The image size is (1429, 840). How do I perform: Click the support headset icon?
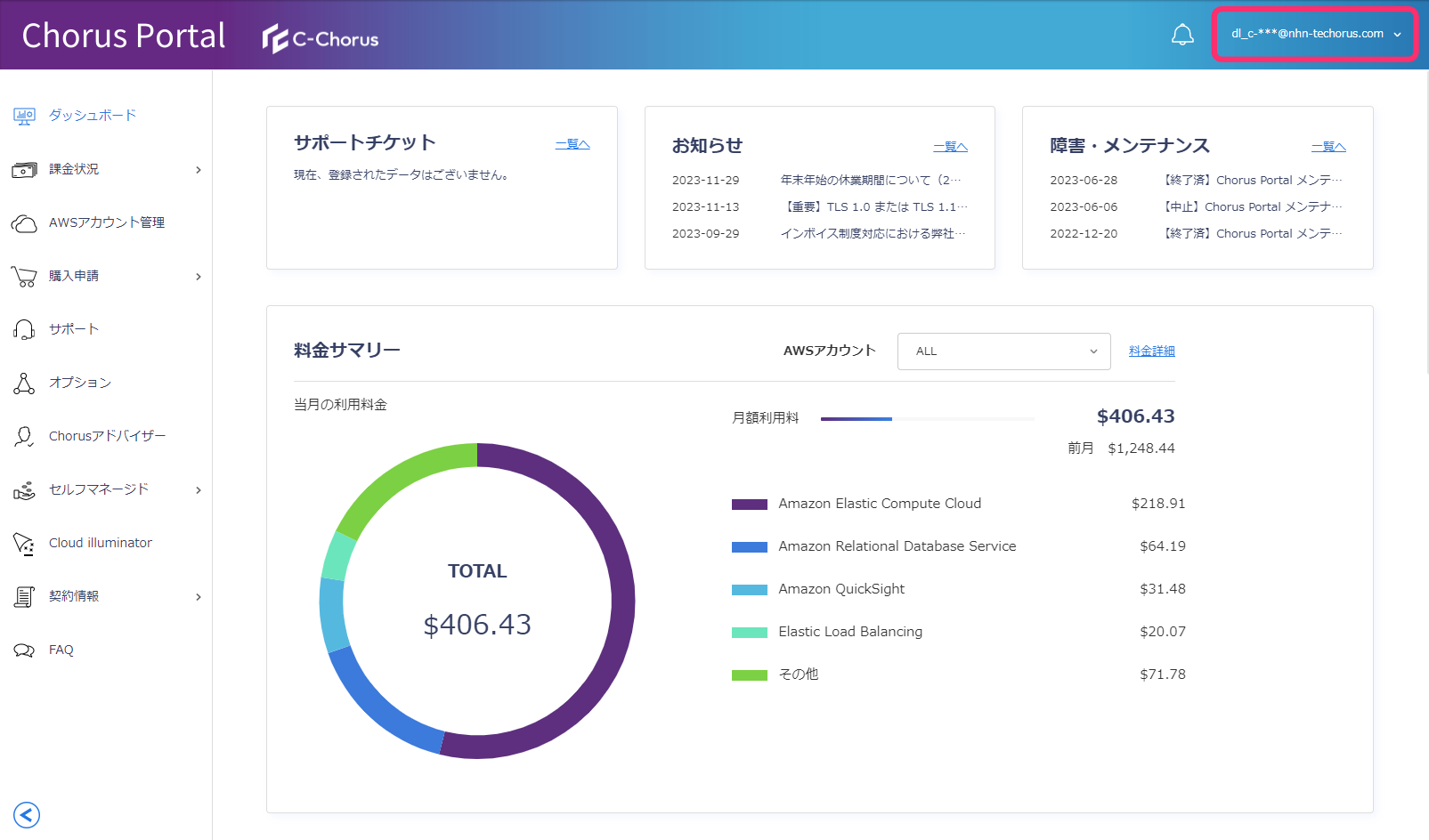(24, 329)
